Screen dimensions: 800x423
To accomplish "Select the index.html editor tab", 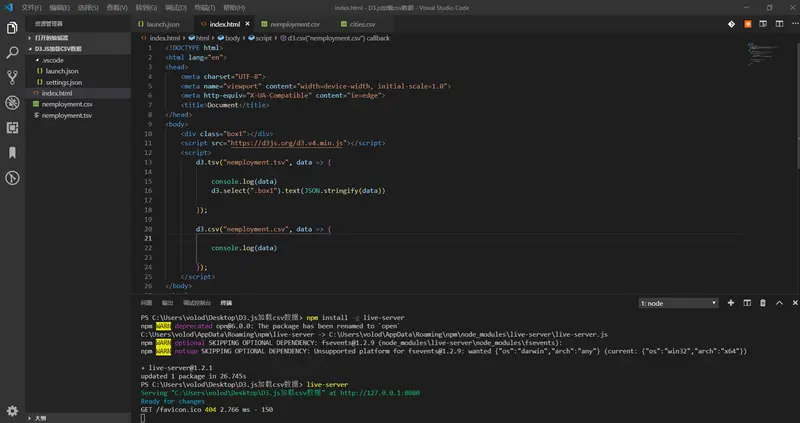I will point(224,24).
